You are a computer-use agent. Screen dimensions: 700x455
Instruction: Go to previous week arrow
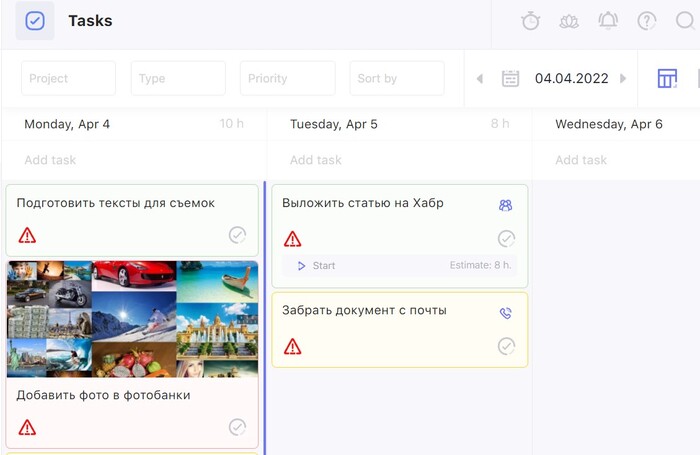pyautogui.click(x=479, y=78)
